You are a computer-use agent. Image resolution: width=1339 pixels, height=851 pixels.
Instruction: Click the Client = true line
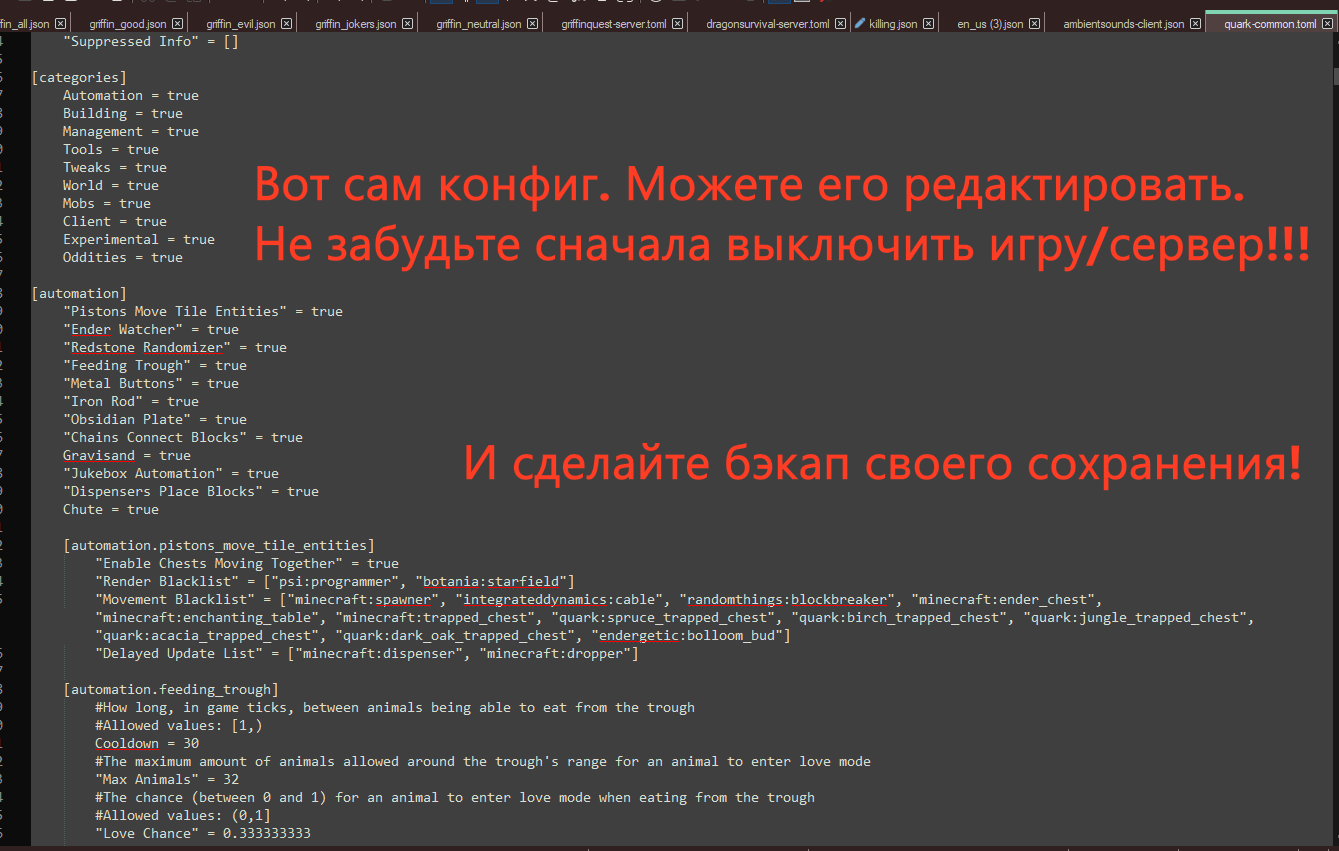[114, 221]
